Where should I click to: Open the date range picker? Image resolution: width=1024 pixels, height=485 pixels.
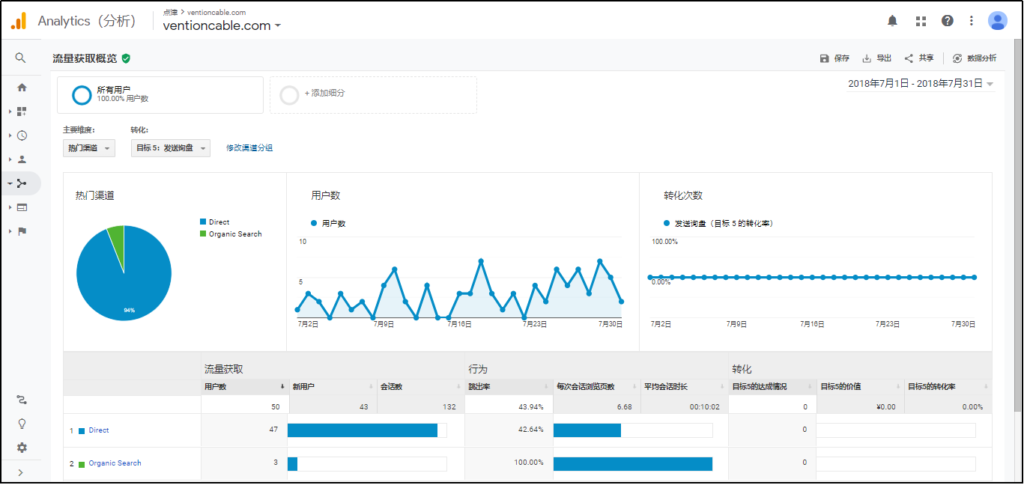921,84
